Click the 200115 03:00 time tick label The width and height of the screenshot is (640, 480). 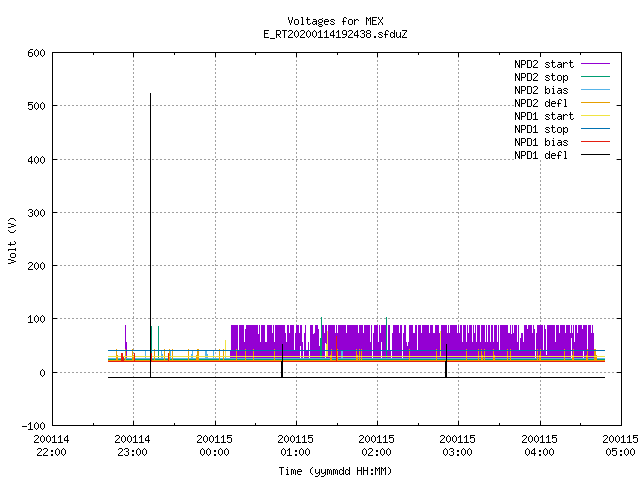point(458,446)
